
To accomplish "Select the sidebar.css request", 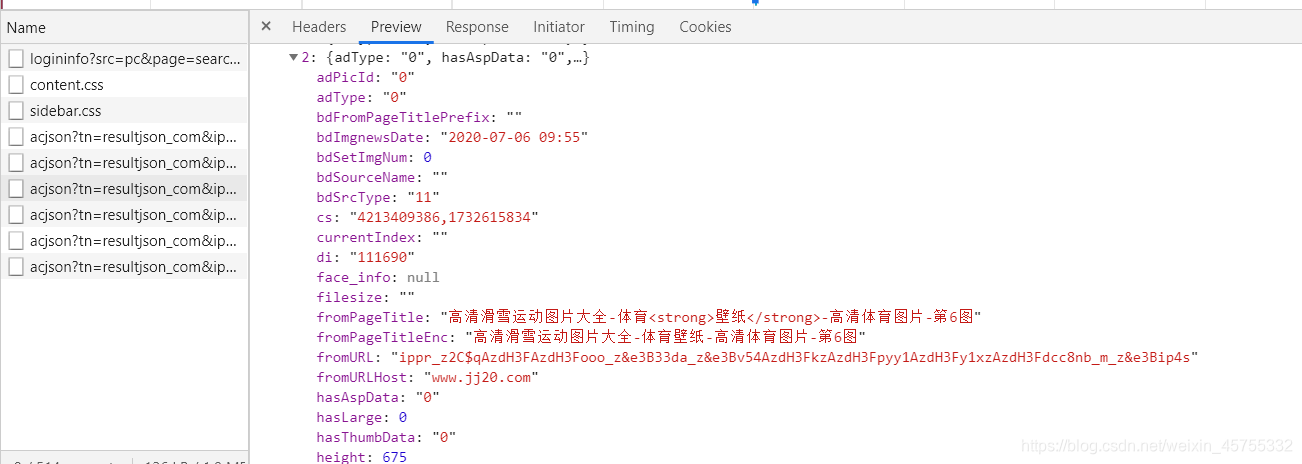I will (x=124, y=111).
